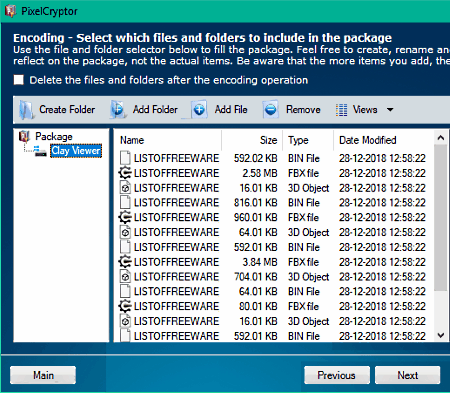450x393 pixels.
Task: Click the 3D Object type of the 704.01 KB file
Action: [x=309, y=277]
